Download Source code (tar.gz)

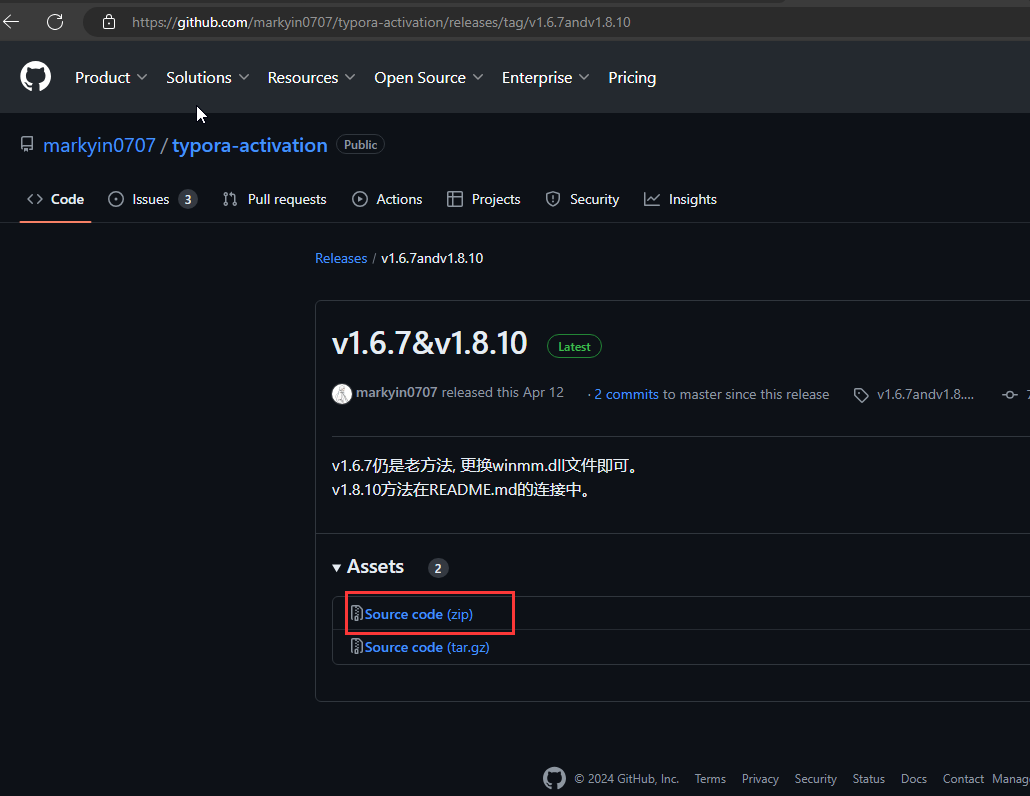pos(427,647)
